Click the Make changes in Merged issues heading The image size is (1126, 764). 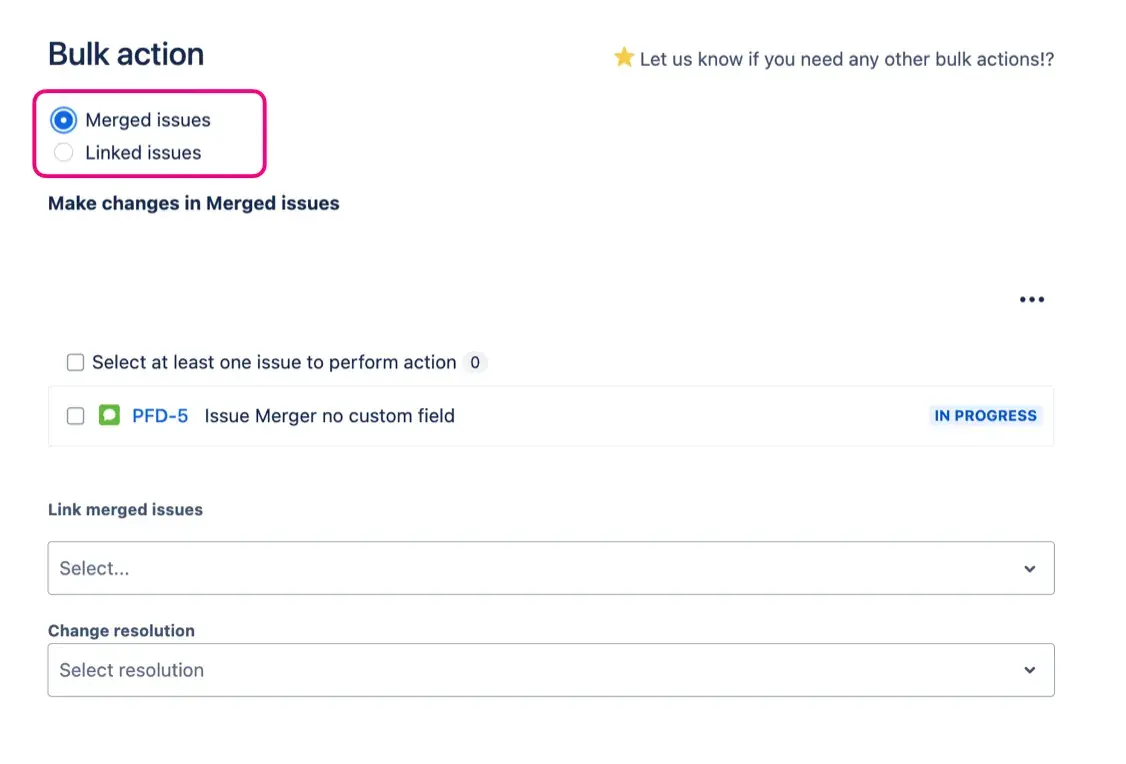click(x=193, y=203)
